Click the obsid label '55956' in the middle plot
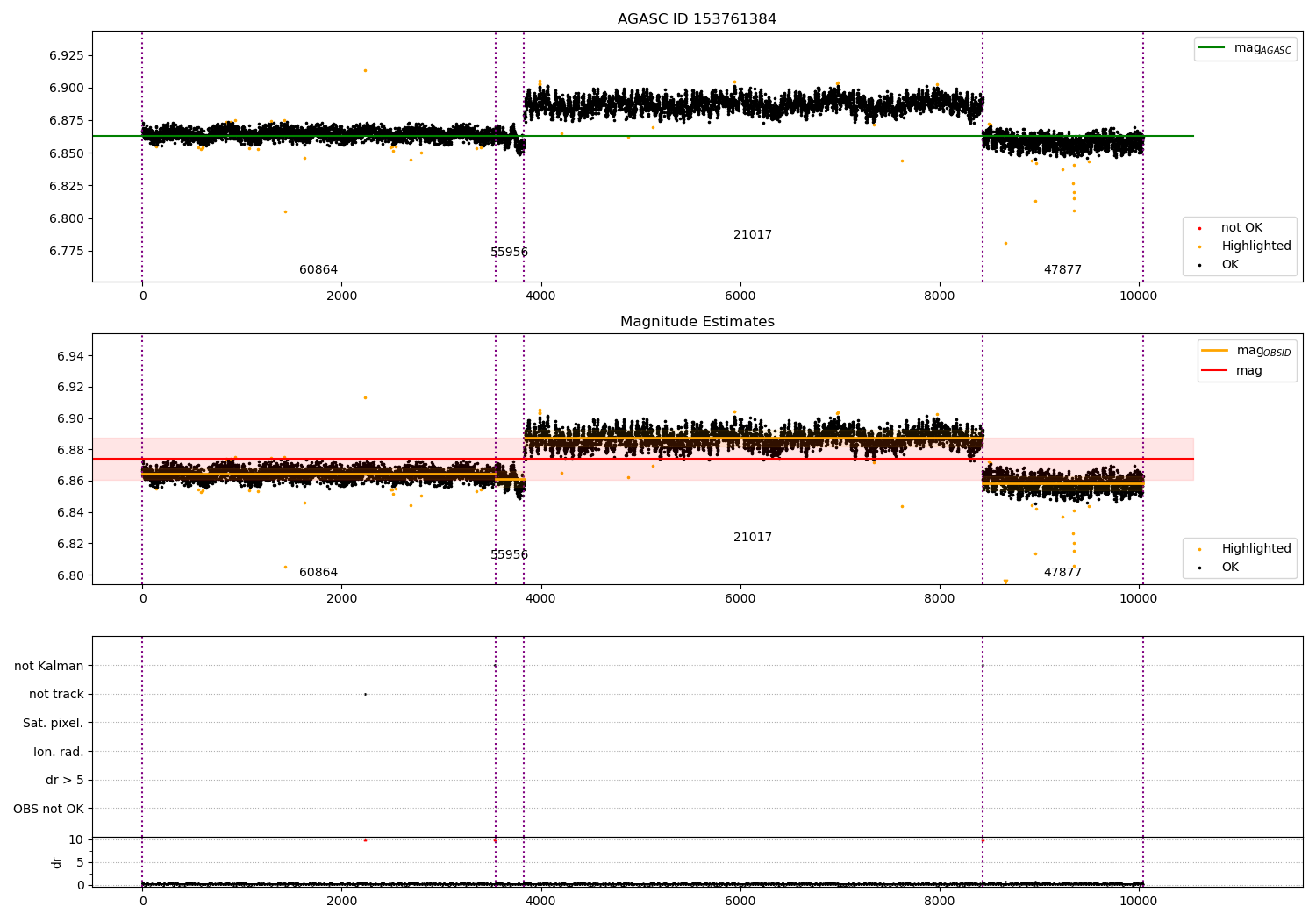This screenshot has width=1316, height=921. click(x=509, y=555)
